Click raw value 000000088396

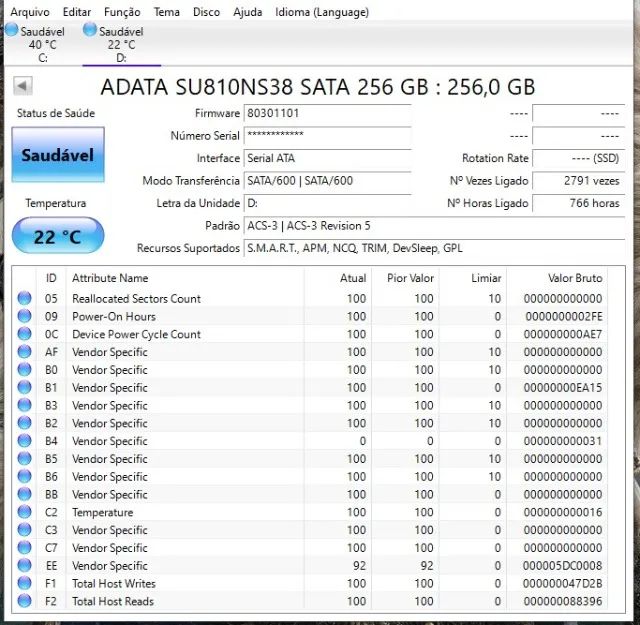click(x=563, y=601)
